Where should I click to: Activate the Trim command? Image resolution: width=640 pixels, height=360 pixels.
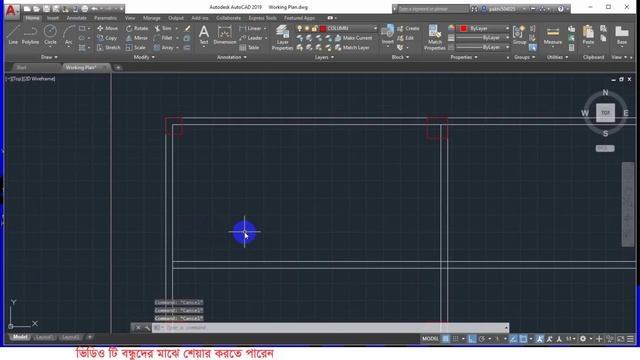tap(163, 28)
